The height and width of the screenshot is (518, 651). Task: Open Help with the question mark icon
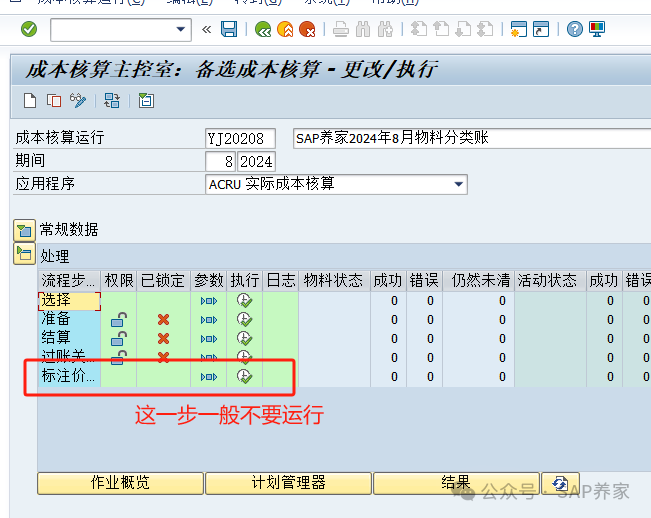click(575, 29)
